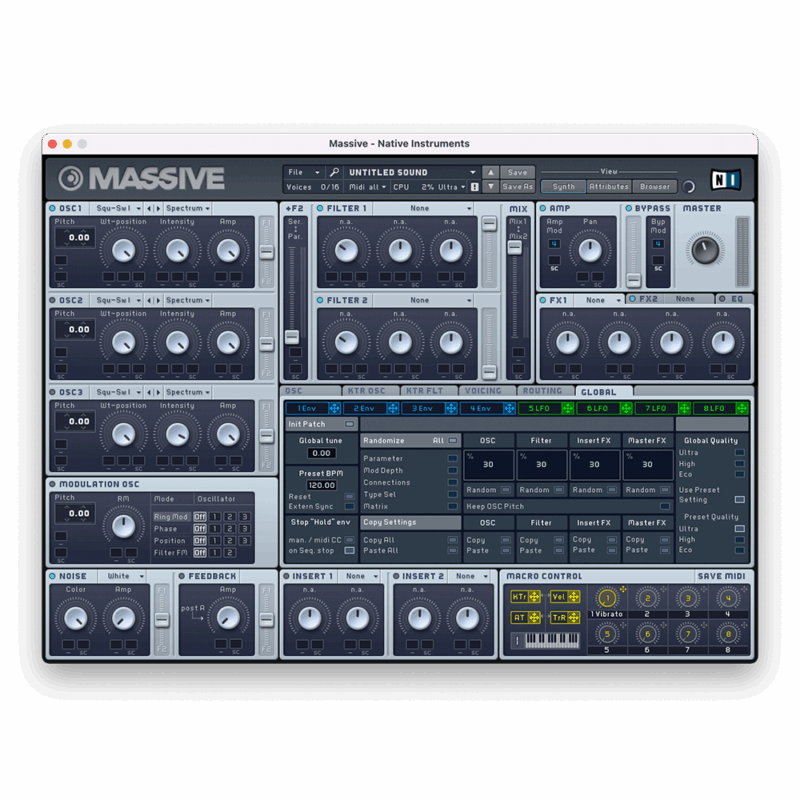The height and width of the screenshot is (800, 800).
Task: Click the Init Patch button
Action: [x=321, y=424]
